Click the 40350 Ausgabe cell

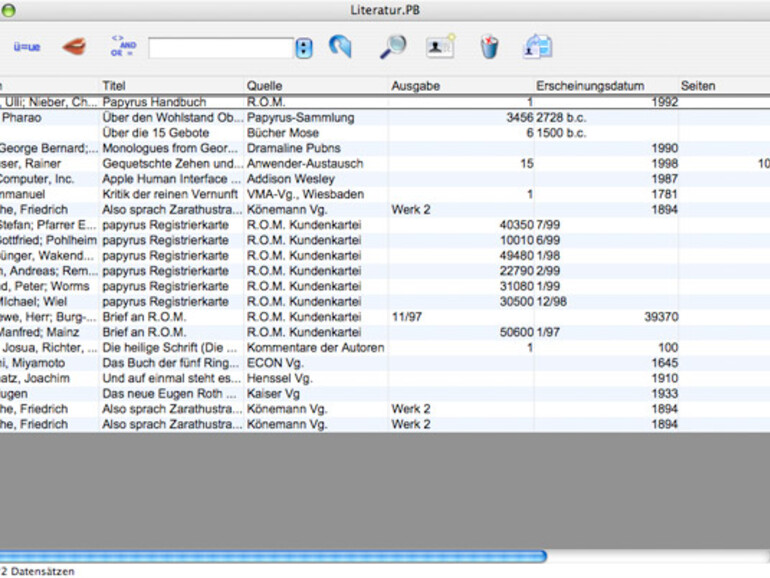click(516, 224)
